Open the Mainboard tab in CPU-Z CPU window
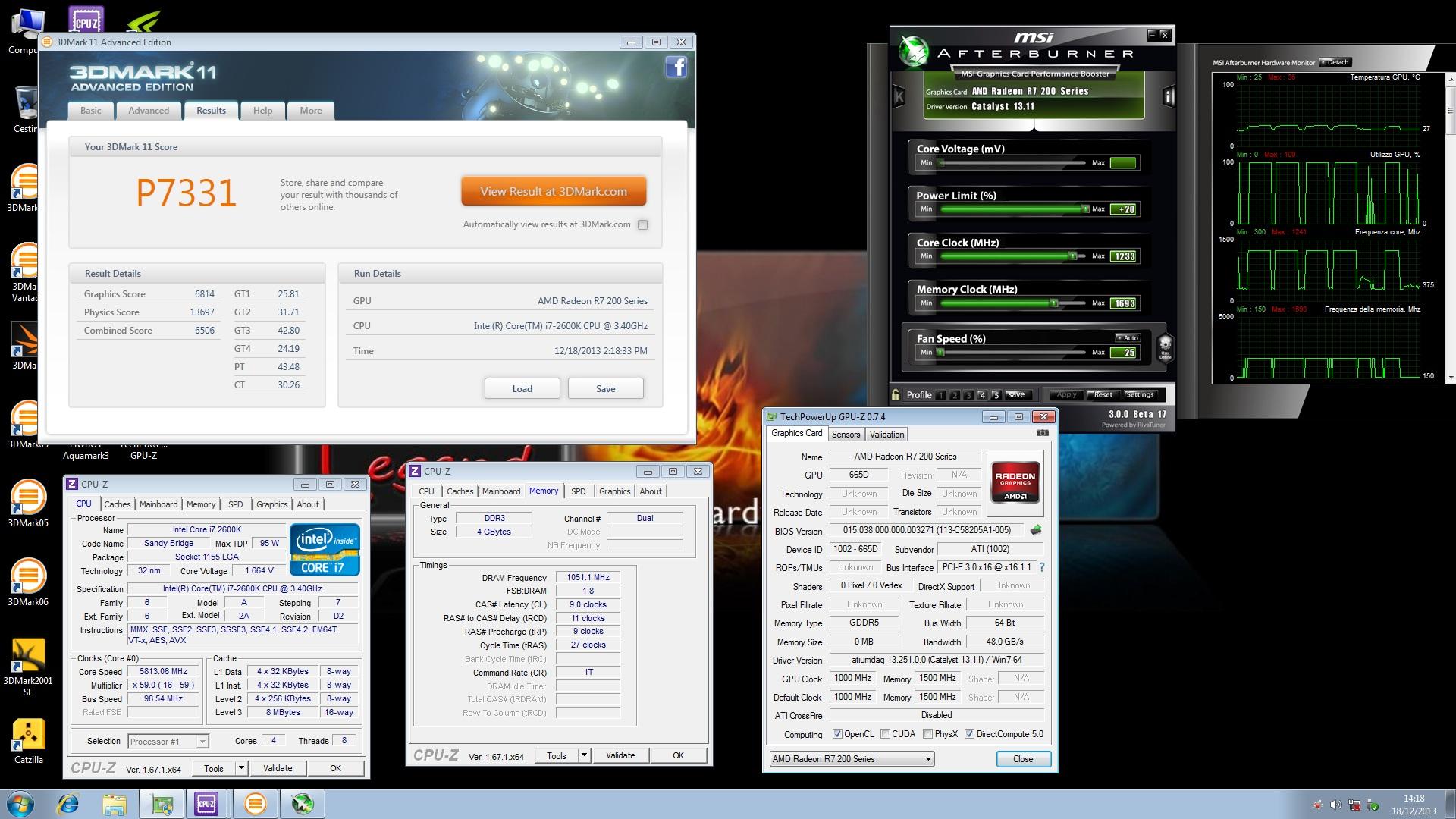This screenshot has width=1456, height=819. pos(158,504)
